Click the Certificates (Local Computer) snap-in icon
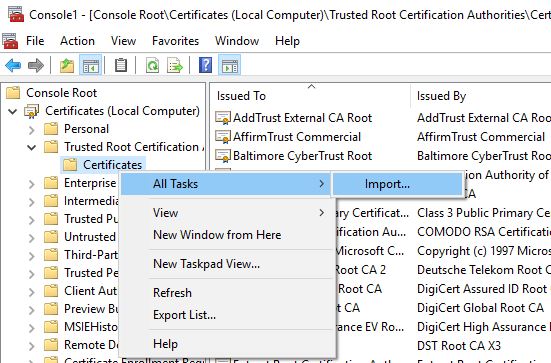The image size is (551, 363). point(31,111)
